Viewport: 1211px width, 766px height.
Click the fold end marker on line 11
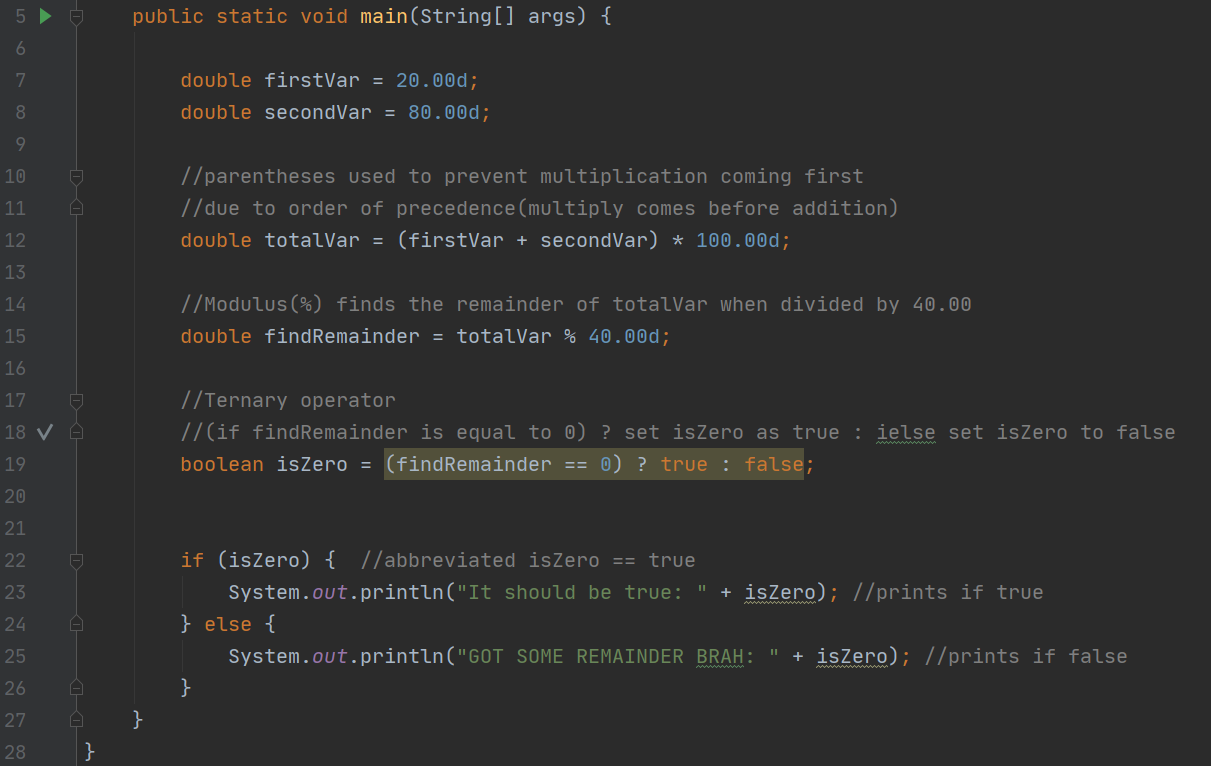(x=77, y=208)
